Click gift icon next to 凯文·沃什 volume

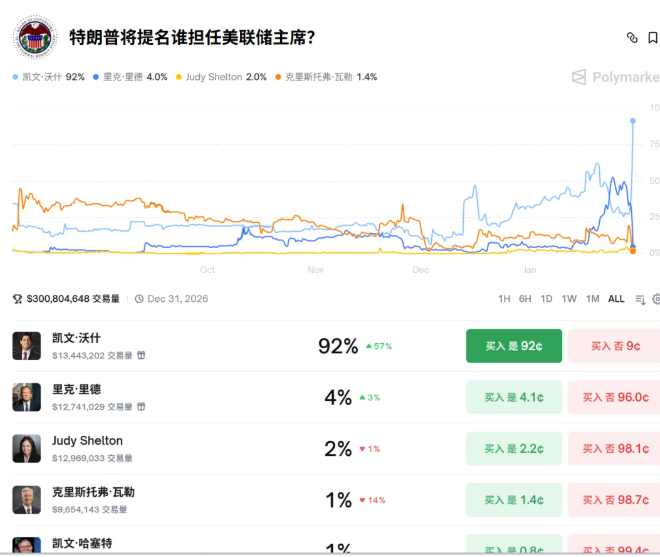coord(141,355)
